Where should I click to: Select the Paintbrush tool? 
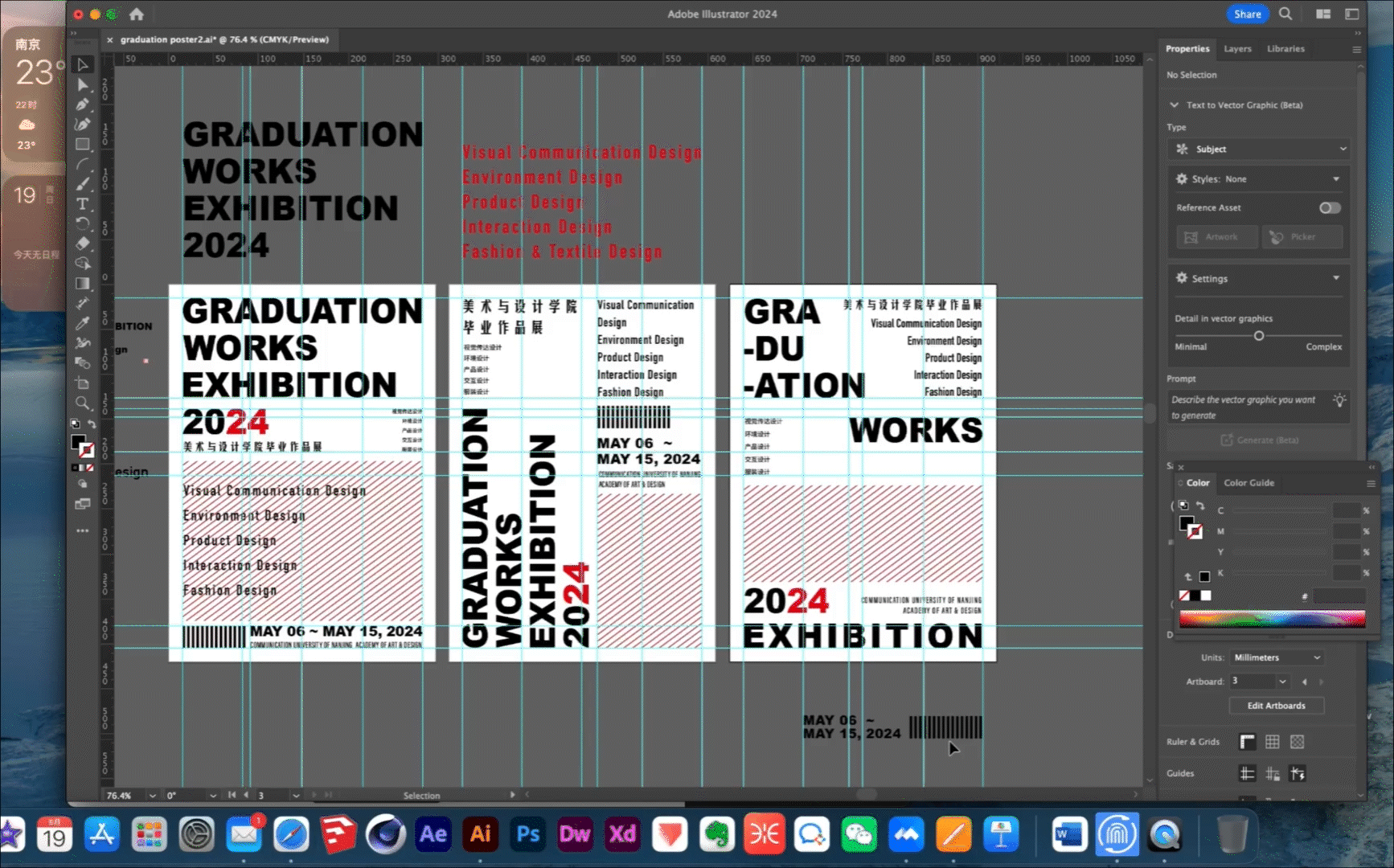82,183
